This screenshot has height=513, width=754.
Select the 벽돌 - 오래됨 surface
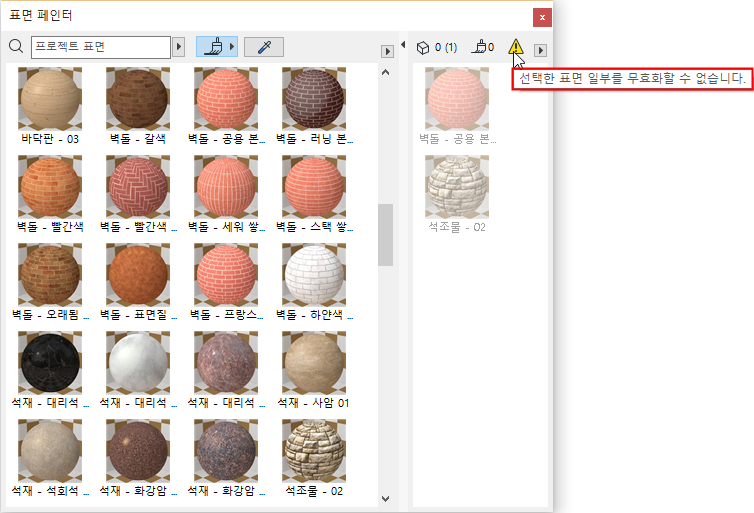click(50, 282)
